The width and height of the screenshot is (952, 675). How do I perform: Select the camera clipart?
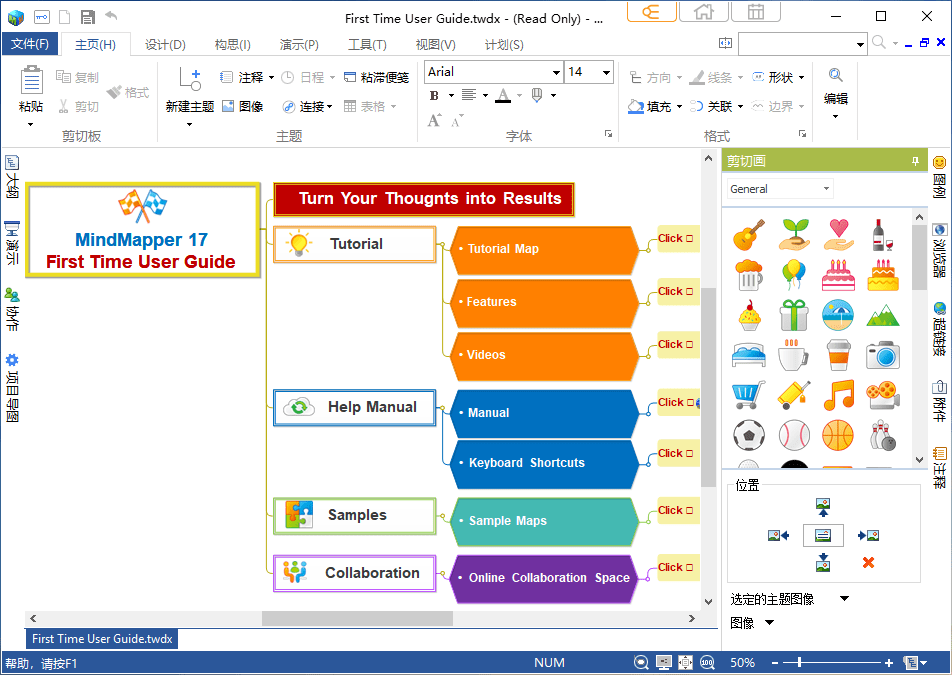coord(883,355)
